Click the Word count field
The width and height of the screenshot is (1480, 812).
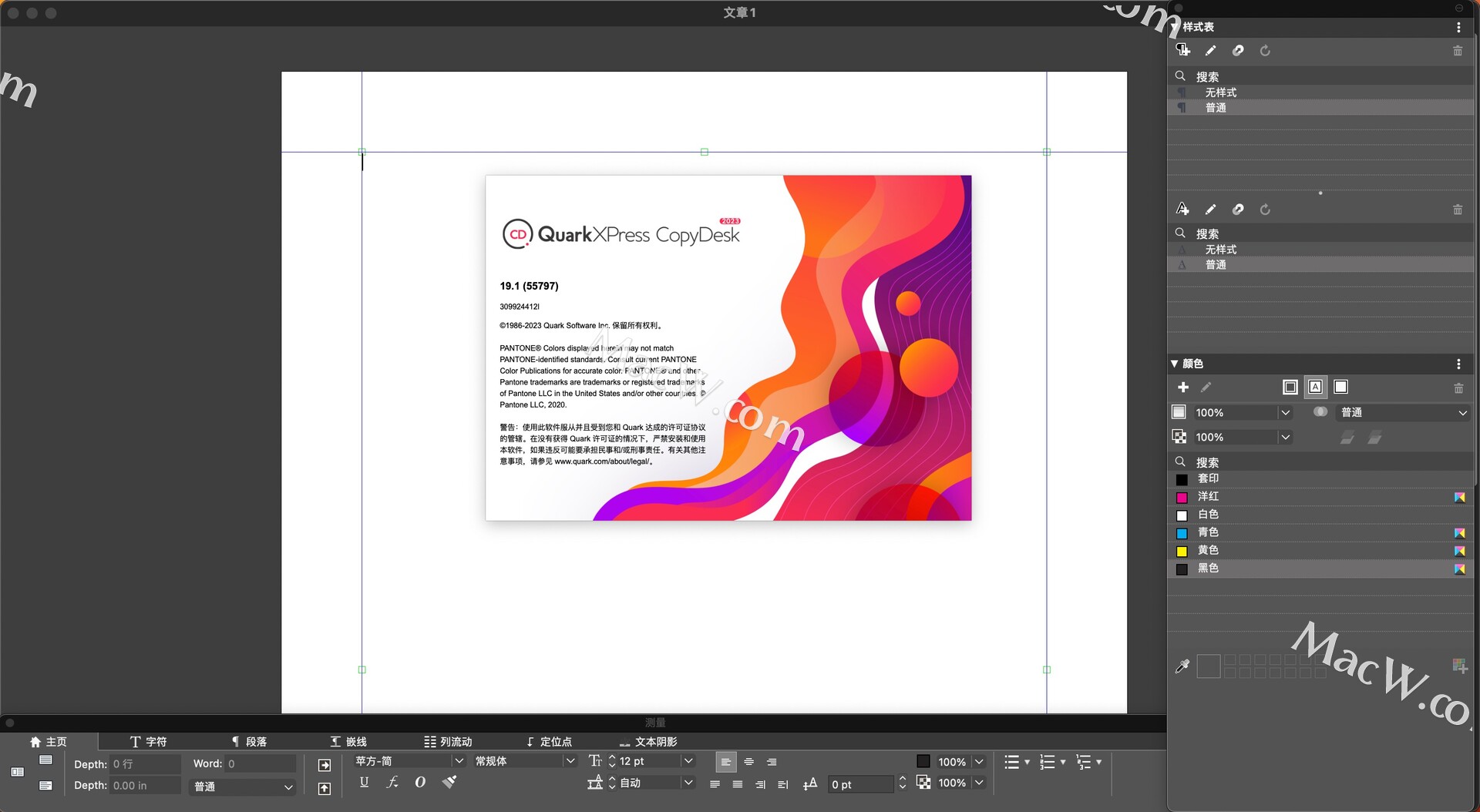tap(261, 763)
